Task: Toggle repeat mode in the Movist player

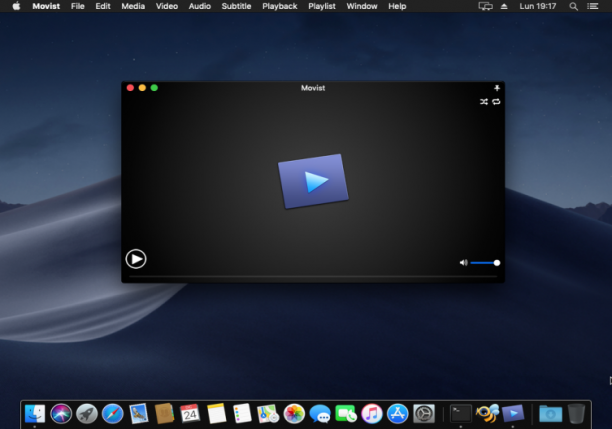Action: [496, 102]
